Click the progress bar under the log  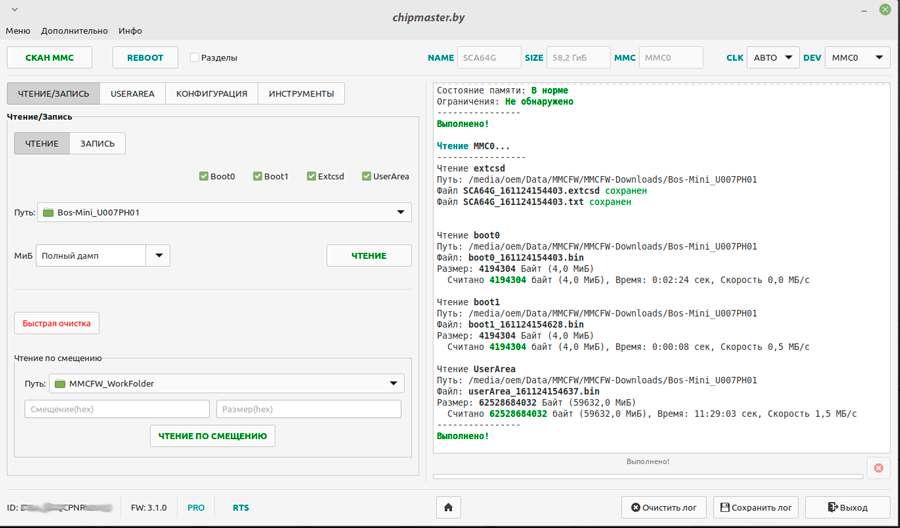coord(648,476)
